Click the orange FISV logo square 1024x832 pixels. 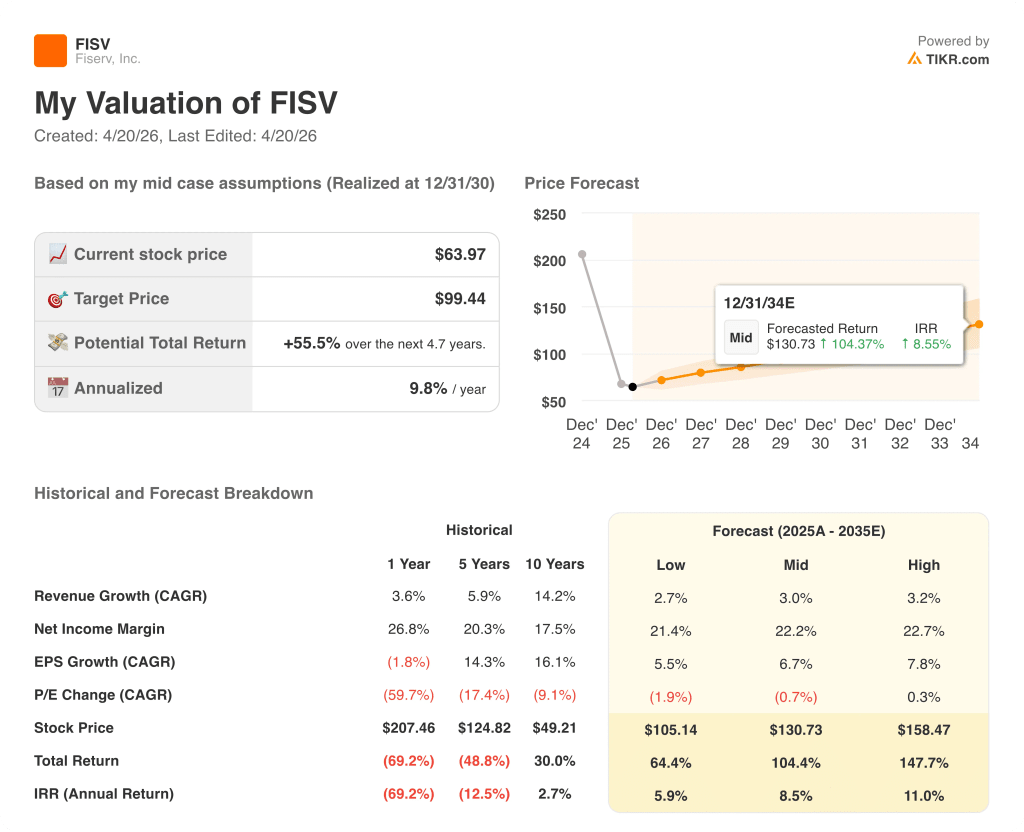pyautogui.click(x=48, y=49)
